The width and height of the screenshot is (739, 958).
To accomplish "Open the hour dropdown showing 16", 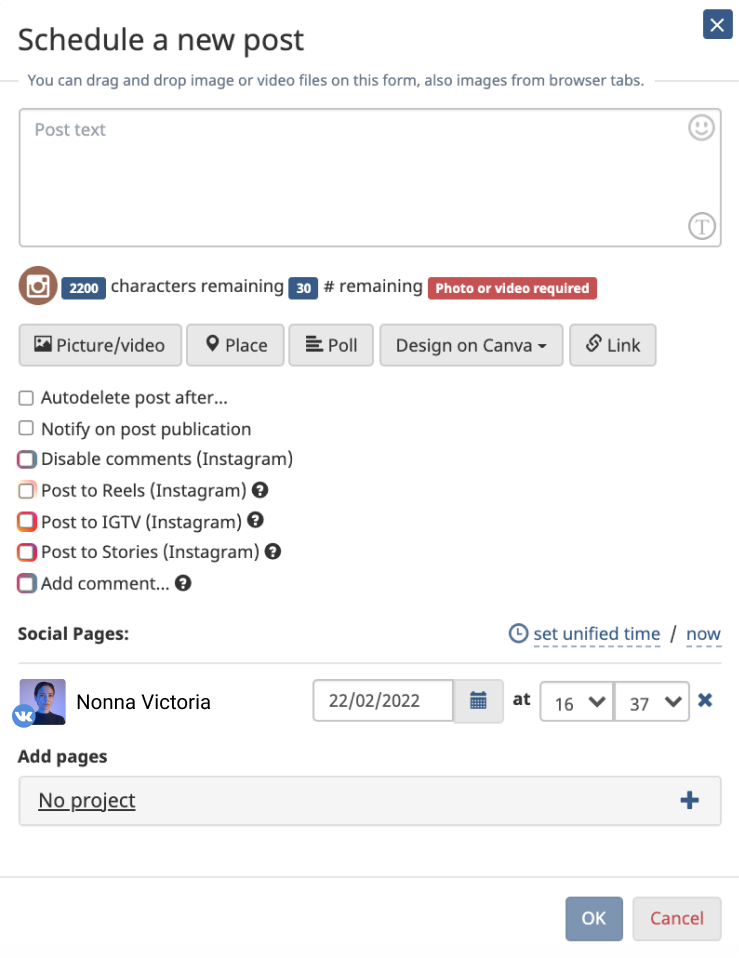I will (576, 702).
